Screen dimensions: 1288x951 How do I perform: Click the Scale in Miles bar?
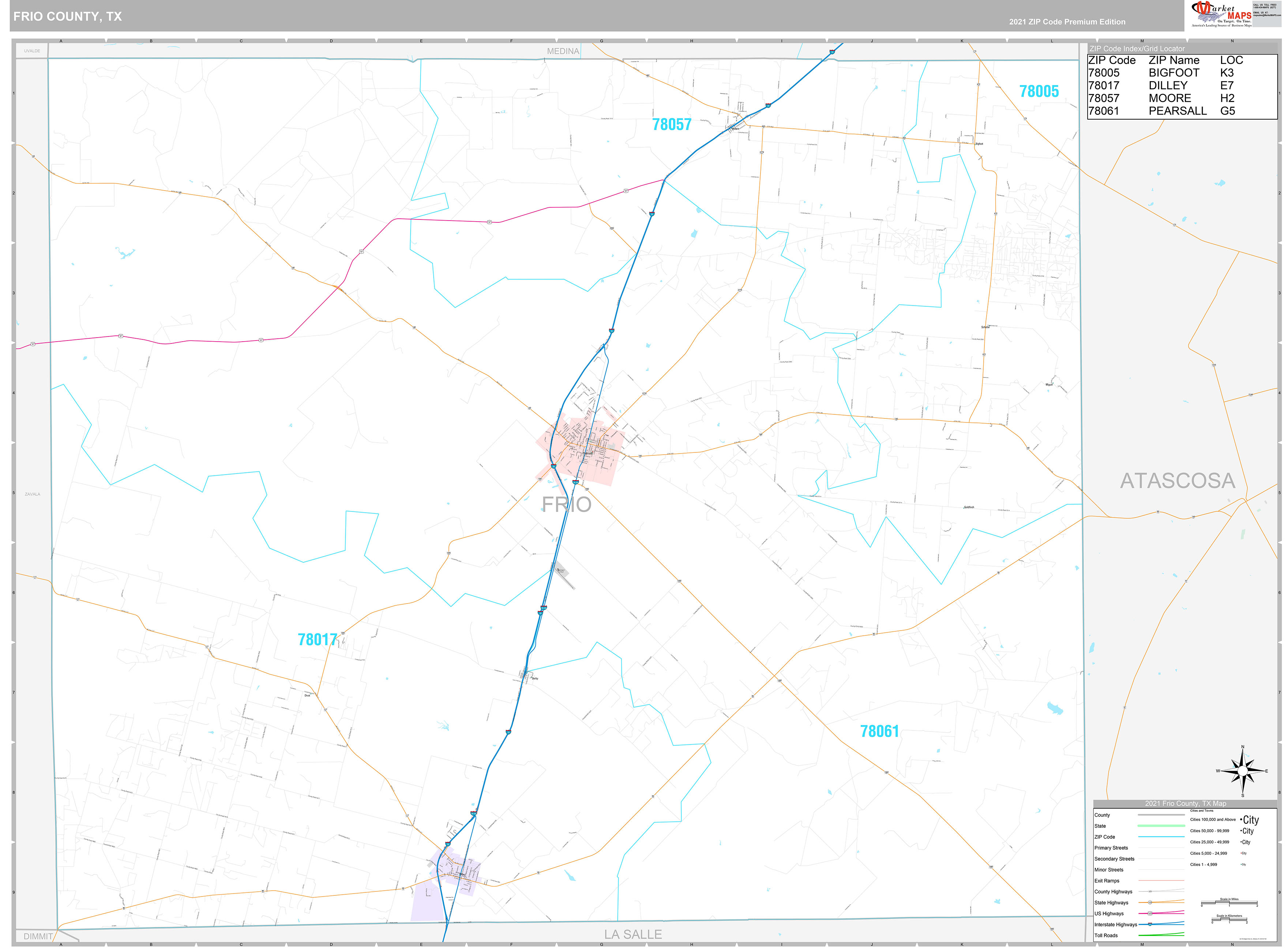pos(1229,903)
